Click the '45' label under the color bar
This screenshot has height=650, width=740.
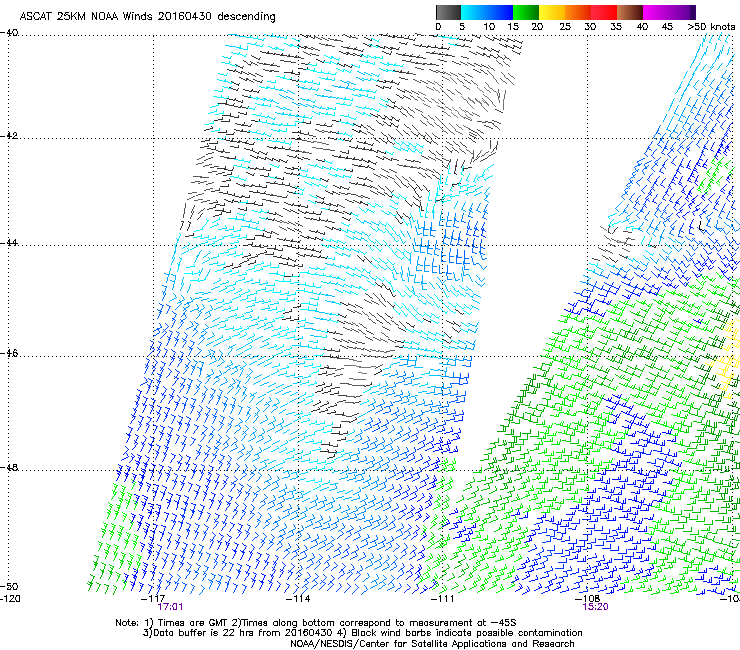(x=667, y=26)
